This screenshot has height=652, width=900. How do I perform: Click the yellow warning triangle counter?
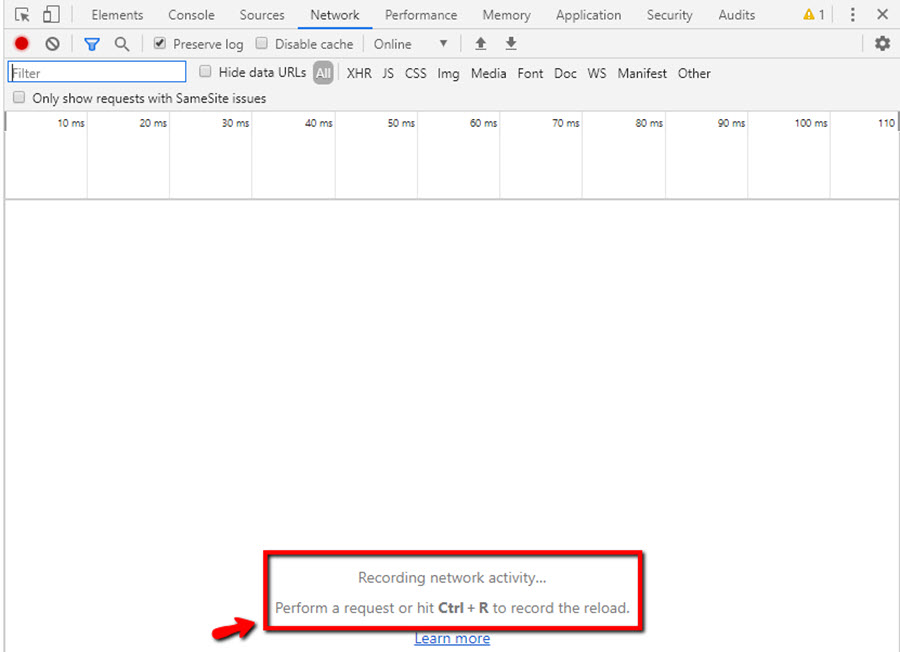(814, 14)
